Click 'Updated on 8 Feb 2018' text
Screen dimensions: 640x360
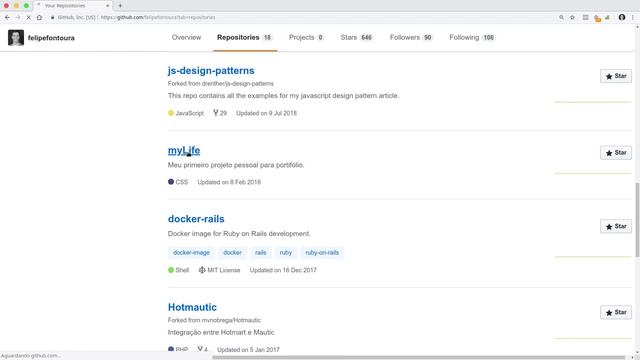tap(229, 182)
